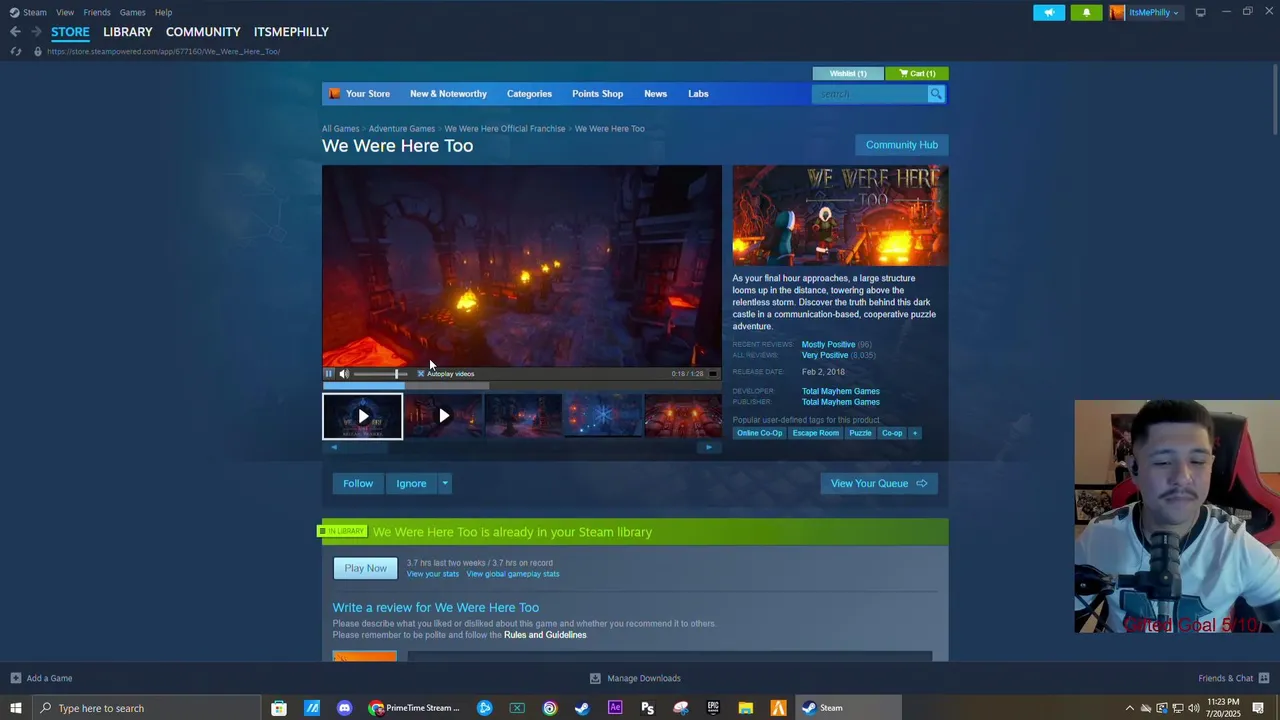Play the second trailer thumbnail
Image resolution: width=1280 pixels, height=720 pixels.
(x=443, y=416)
